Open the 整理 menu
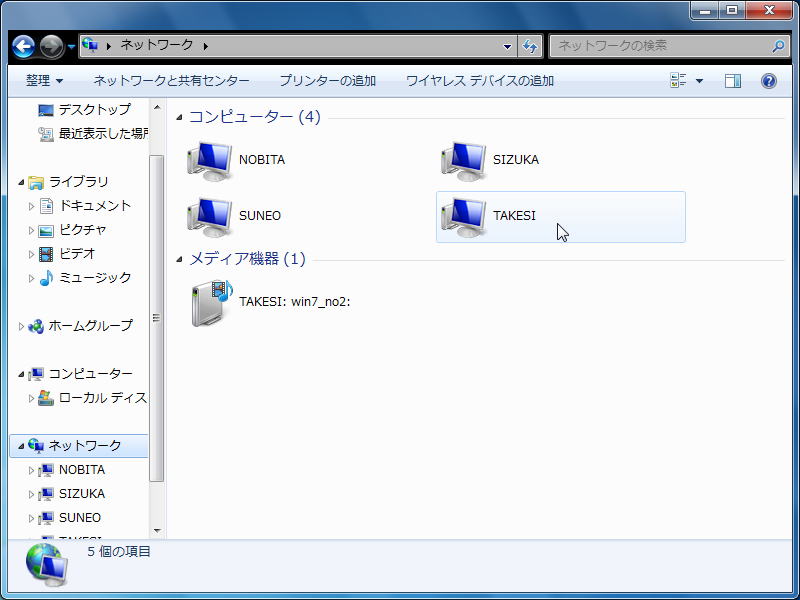 (44, 81)
